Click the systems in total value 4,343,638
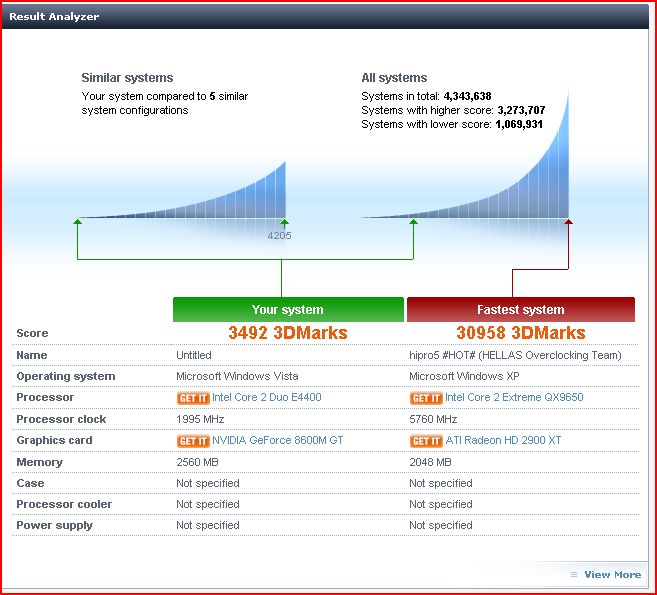657x595 pixels. [467, 96]
